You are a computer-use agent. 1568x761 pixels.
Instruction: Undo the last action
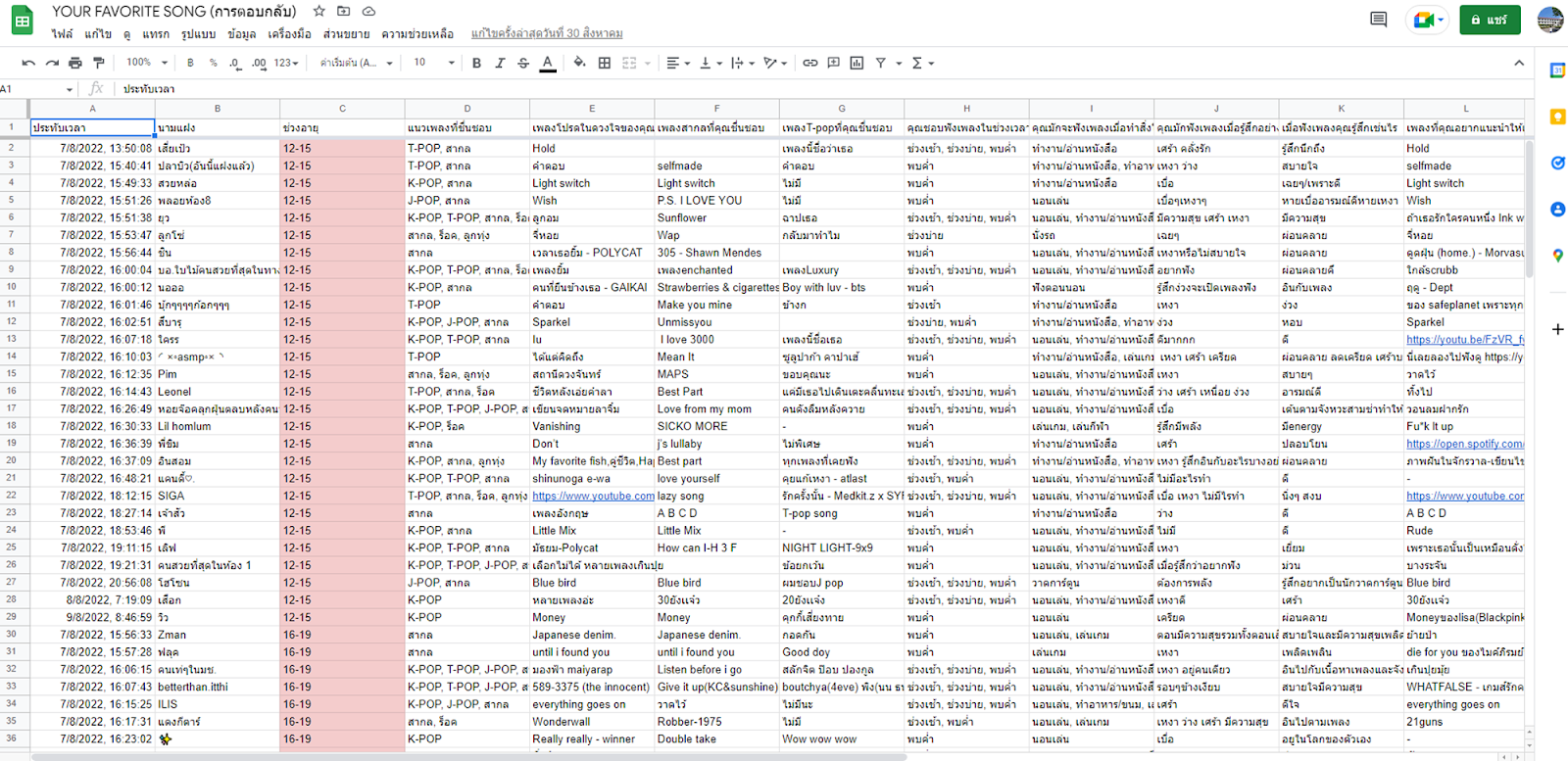(28, 63)
